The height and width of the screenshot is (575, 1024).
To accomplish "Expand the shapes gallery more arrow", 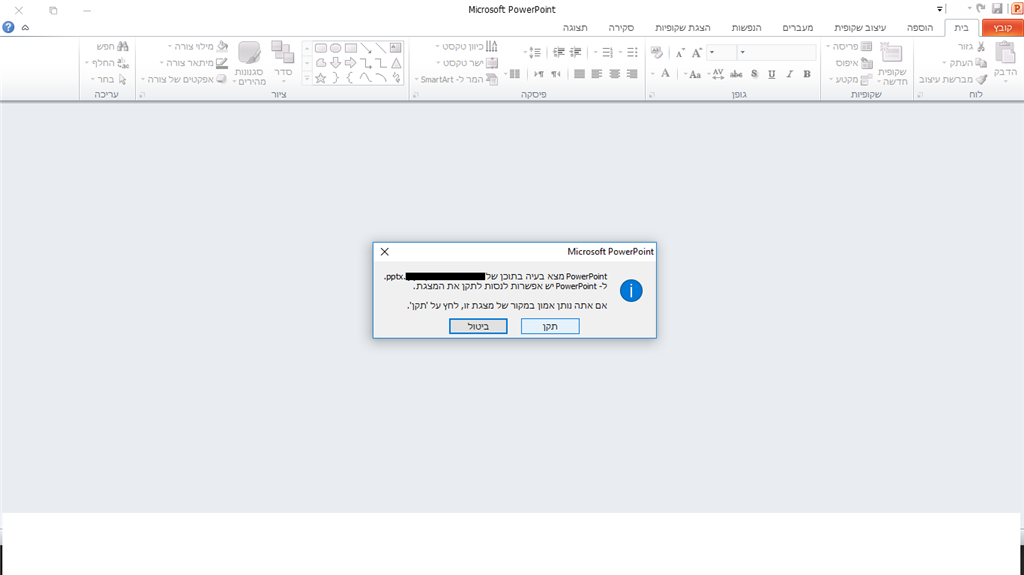I will (306, 78).
